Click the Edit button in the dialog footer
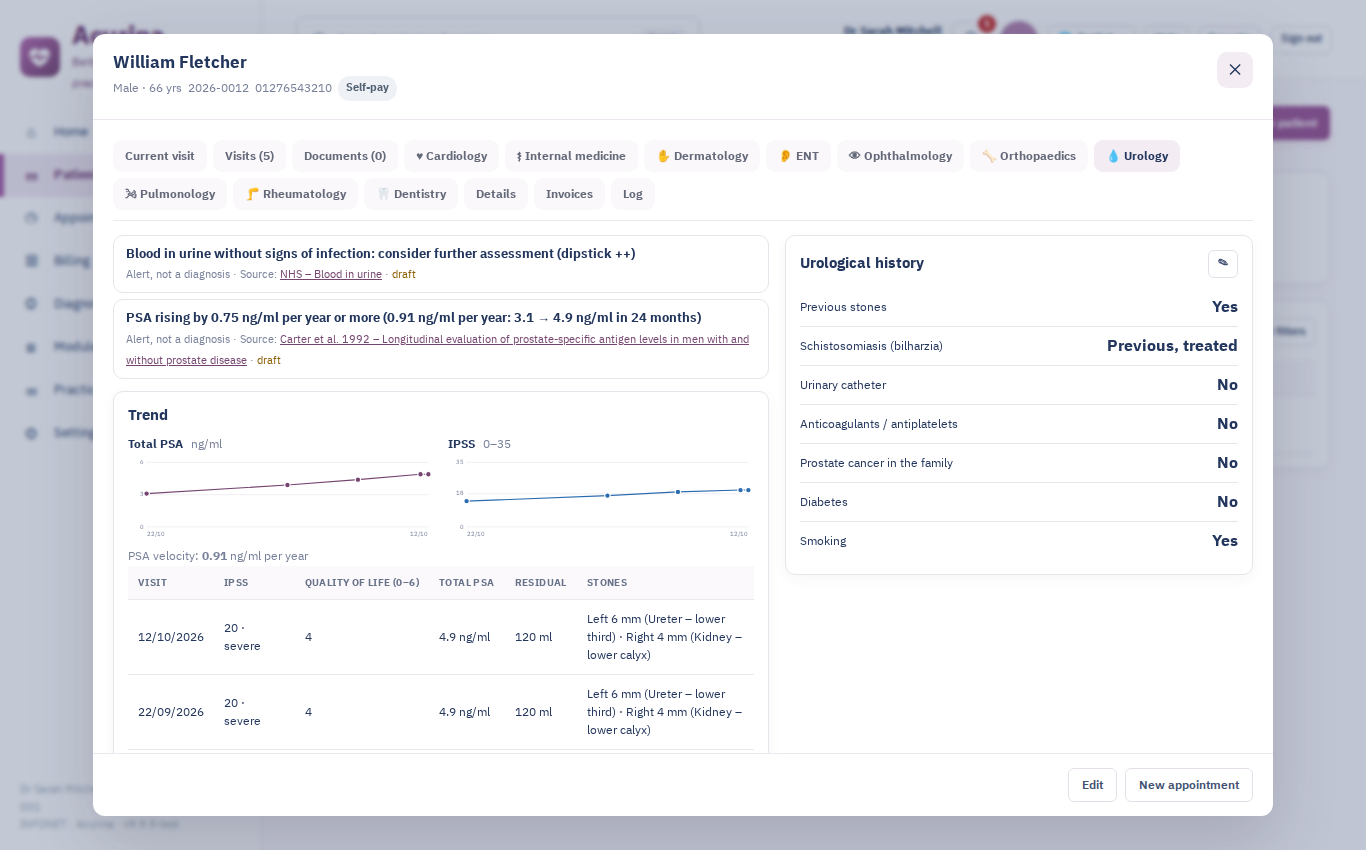This screenshot has height=850, width=1366. (x=1092, y=785)
